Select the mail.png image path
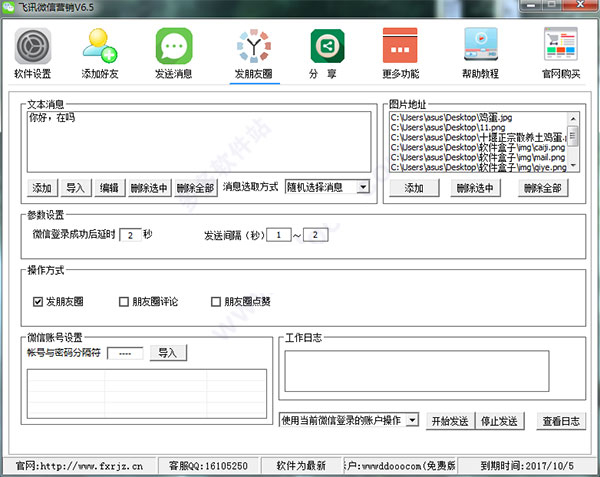This screenshot has width=600, height=477. [x=478, y=157]
